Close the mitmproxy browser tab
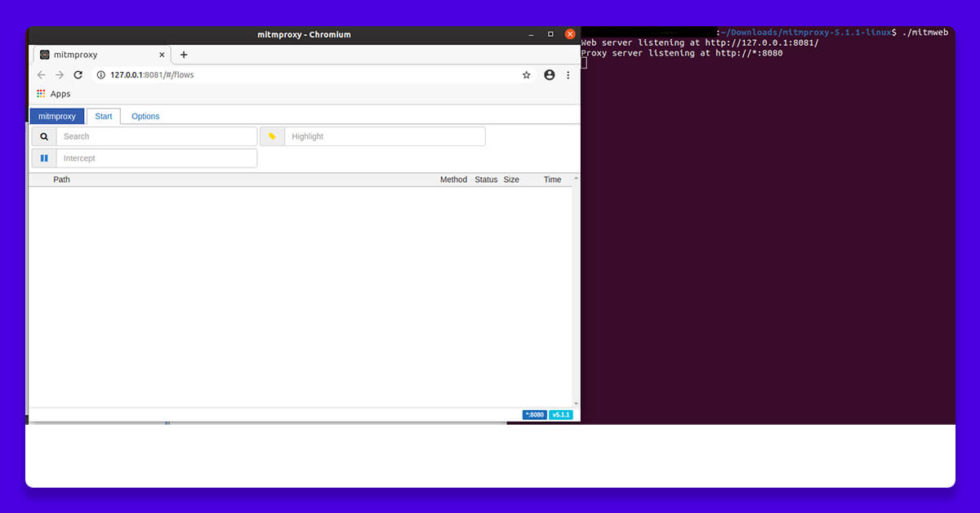 (x=162, y=55)
